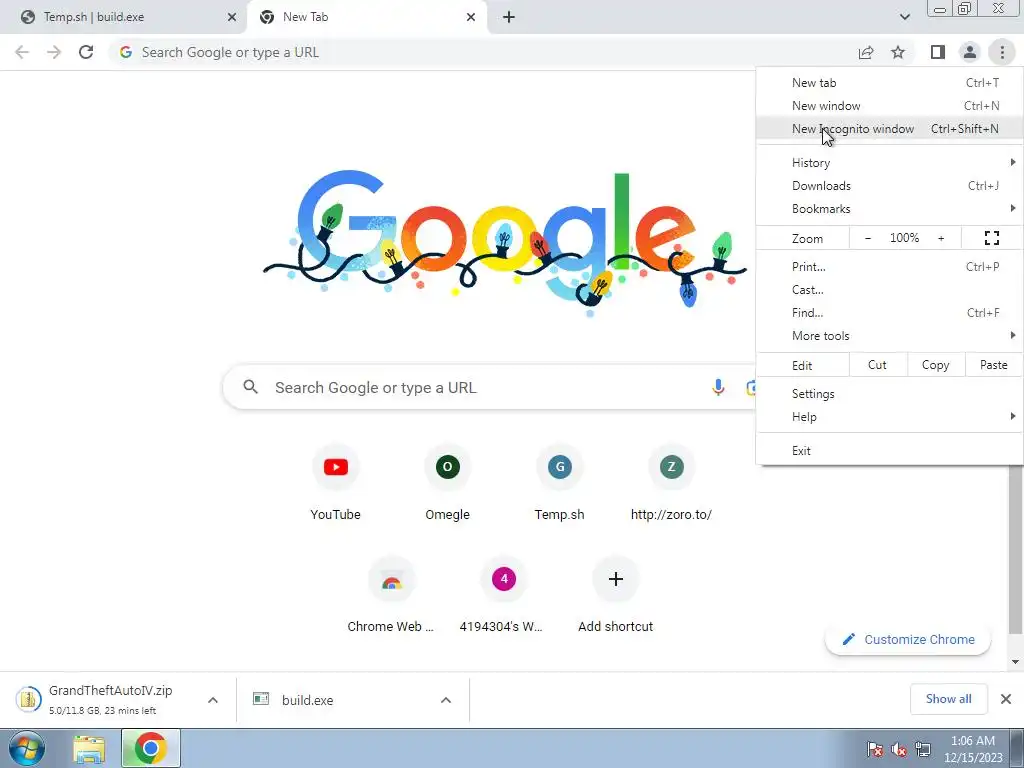
Task: Select Cast... in the menu
Action: 889,289
